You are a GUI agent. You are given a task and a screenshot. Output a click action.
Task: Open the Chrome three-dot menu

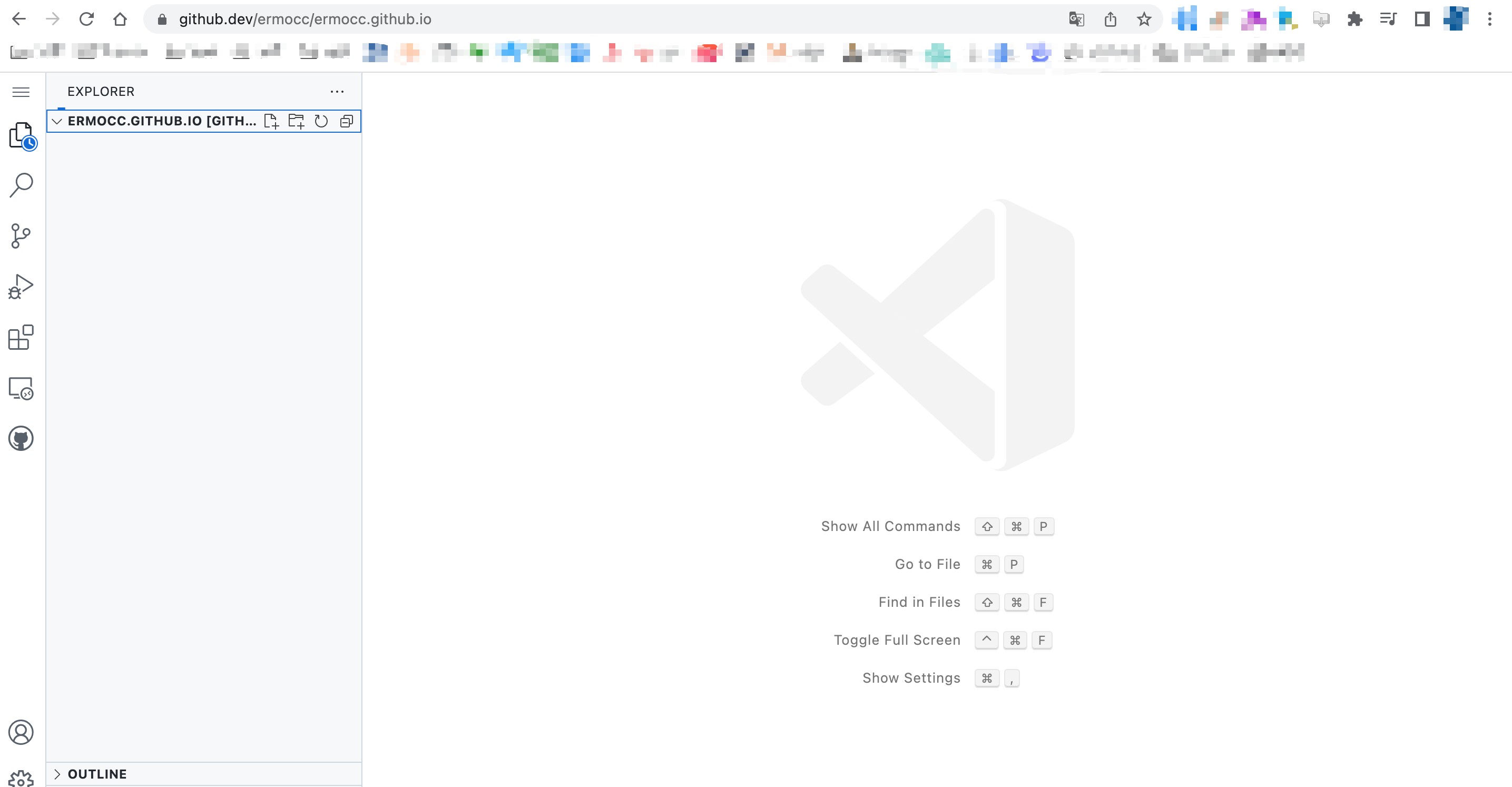pyautogui.click(x=1490, y=19)
